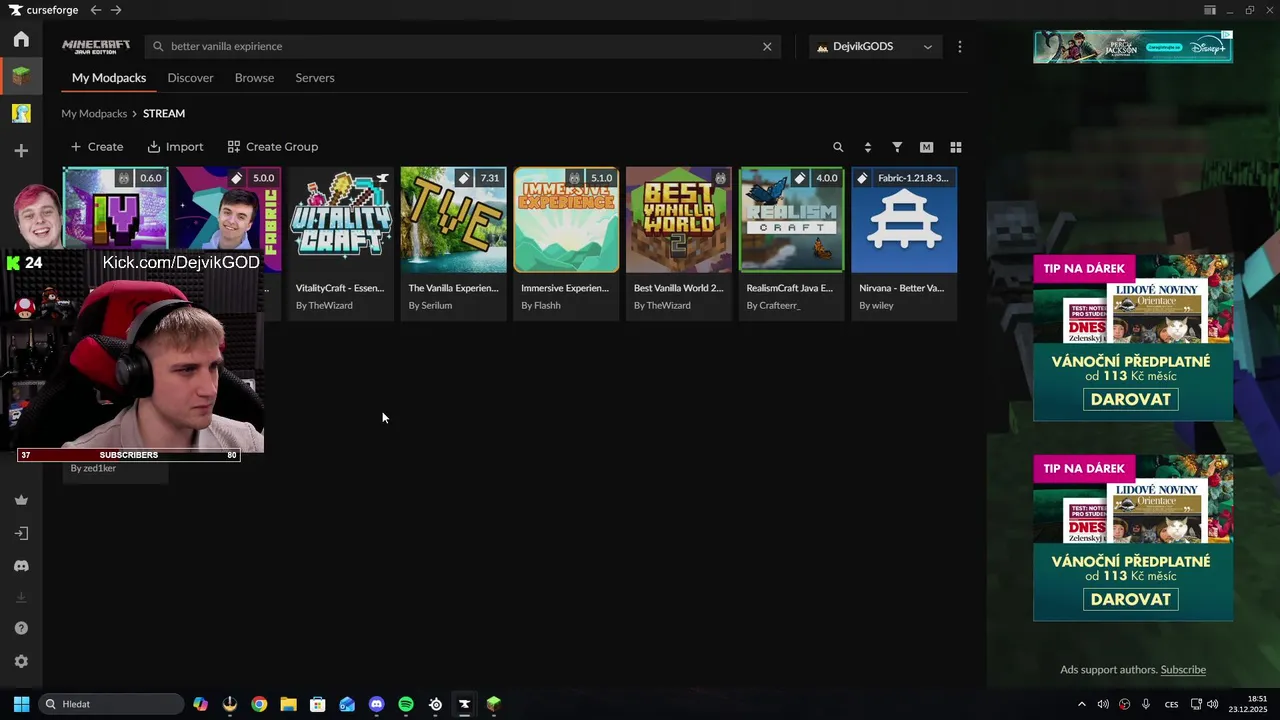Open the CurseForge home page icon
Image resolution: width=1280 pixels, height=720 pixels.
21,39
